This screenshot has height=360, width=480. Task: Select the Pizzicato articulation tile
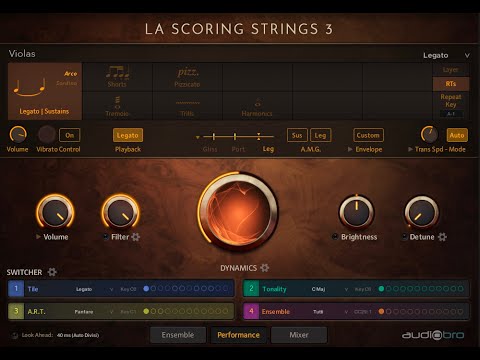click(x=187, y=77)
